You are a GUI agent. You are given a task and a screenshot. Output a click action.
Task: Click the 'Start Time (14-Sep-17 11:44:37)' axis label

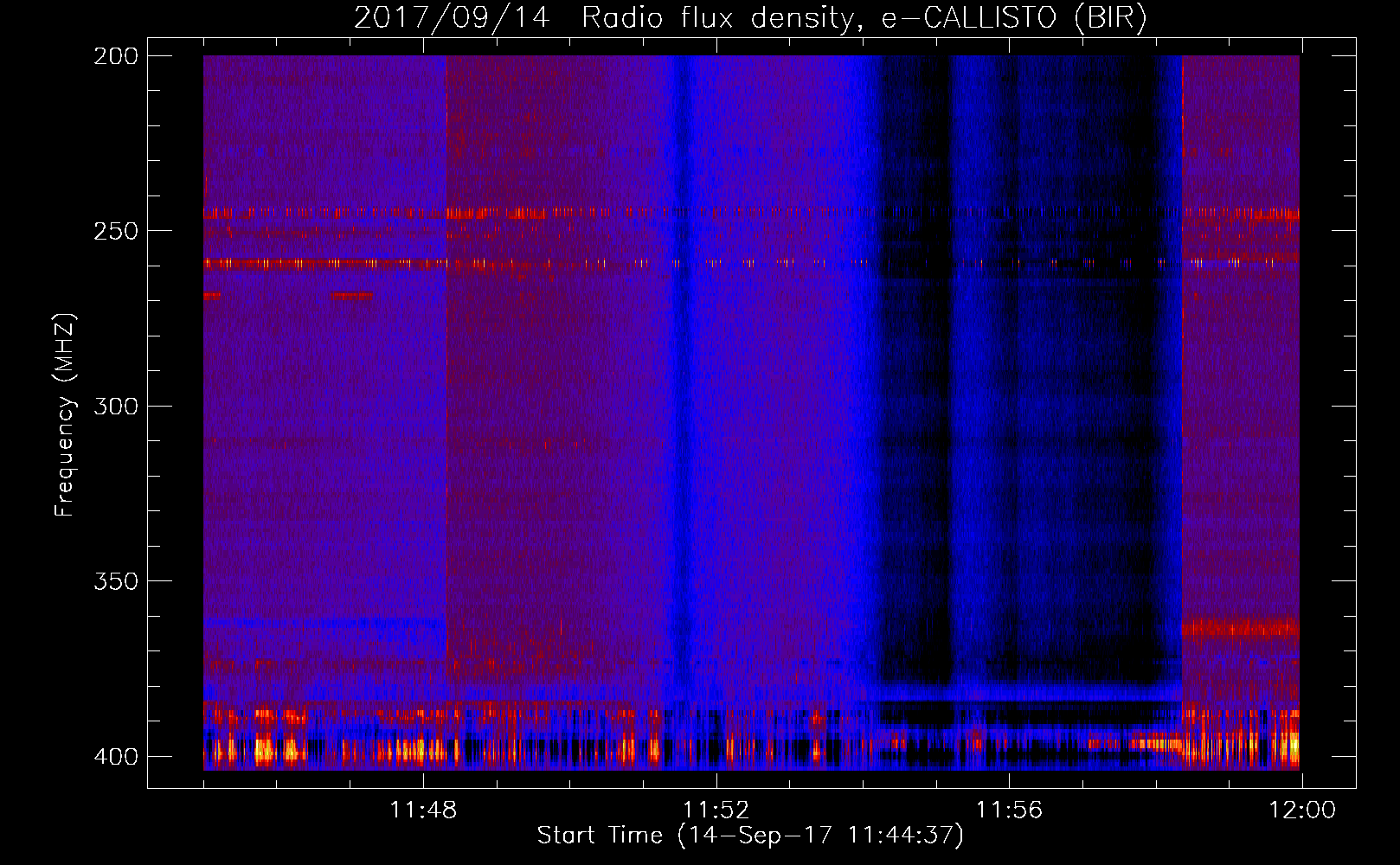click(750, 836)
